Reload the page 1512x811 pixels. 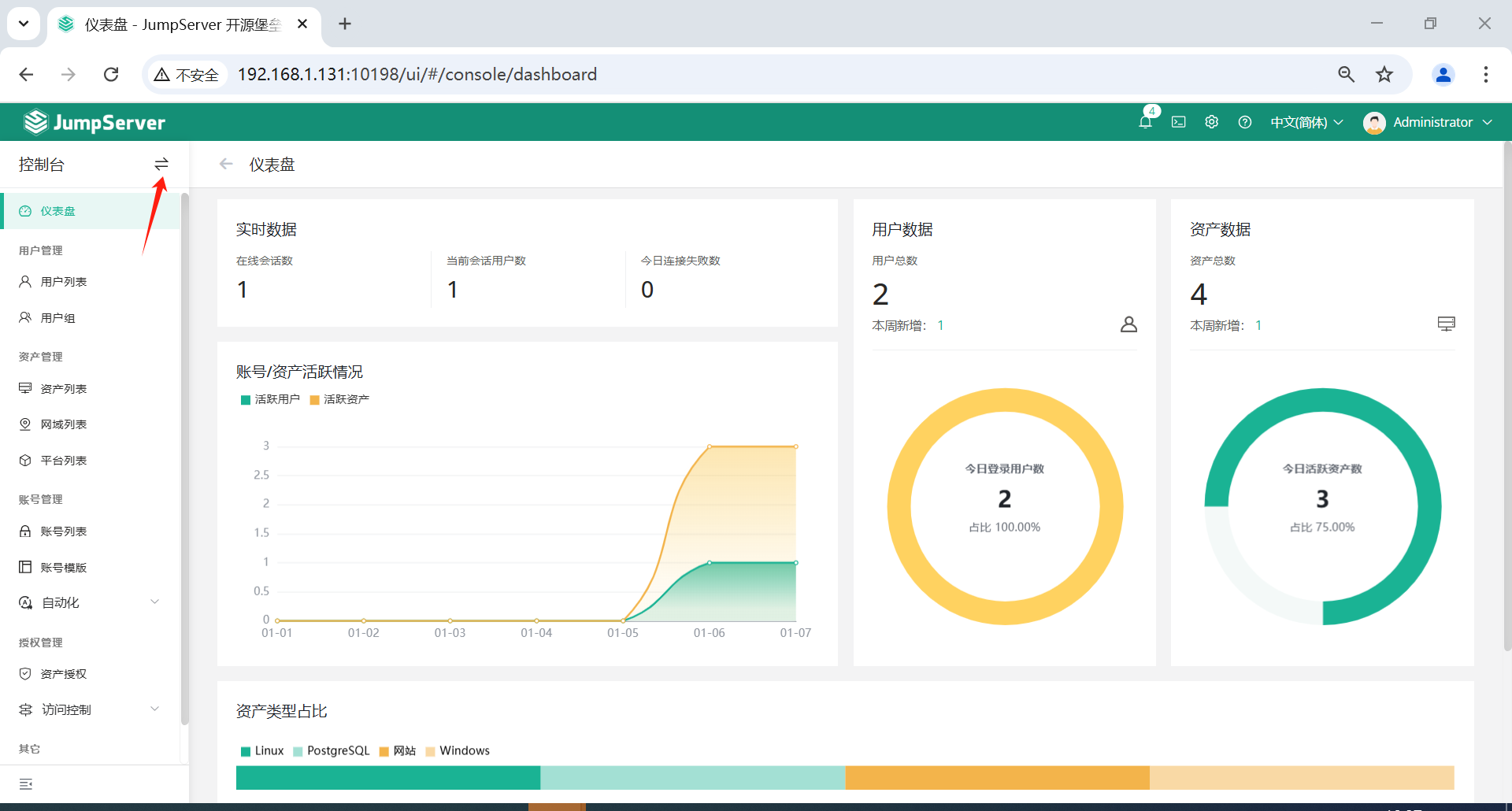point(111,74)
